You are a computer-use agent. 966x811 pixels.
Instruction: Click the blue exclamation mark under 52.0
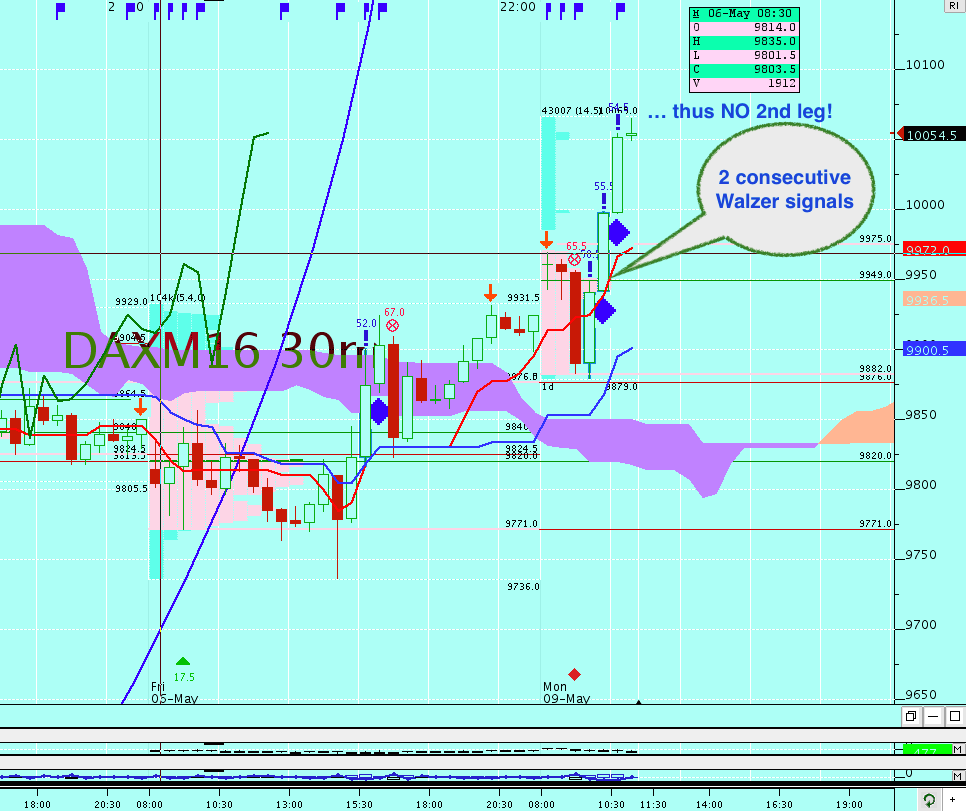tap(366, 338)
